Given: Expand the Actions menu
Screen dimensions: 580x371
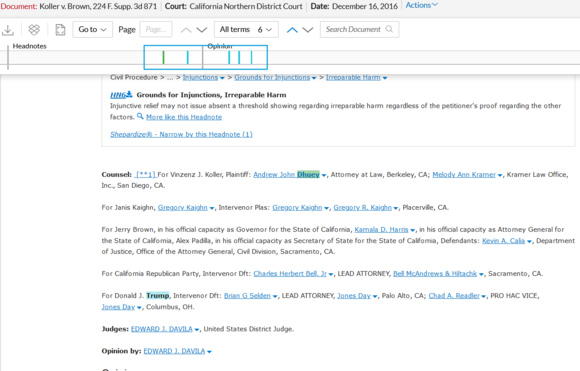Looking at the screenshot, I should coord(422,5).
